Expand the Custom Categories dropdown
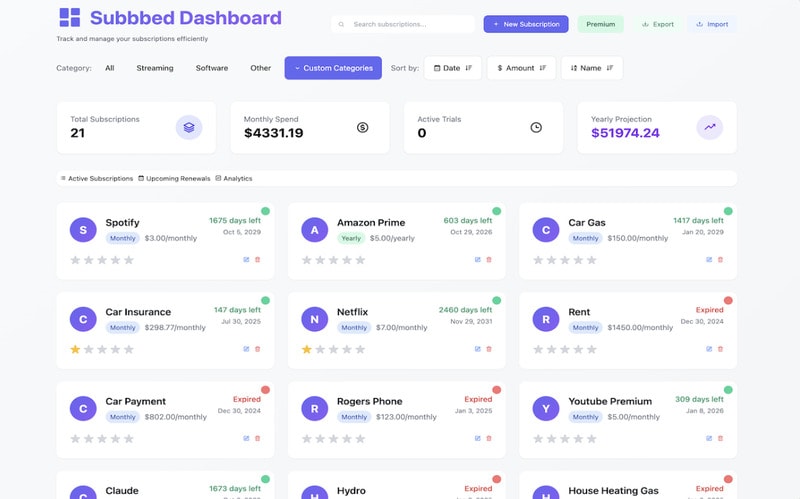800x499 pixels. [x=333, y=68]
